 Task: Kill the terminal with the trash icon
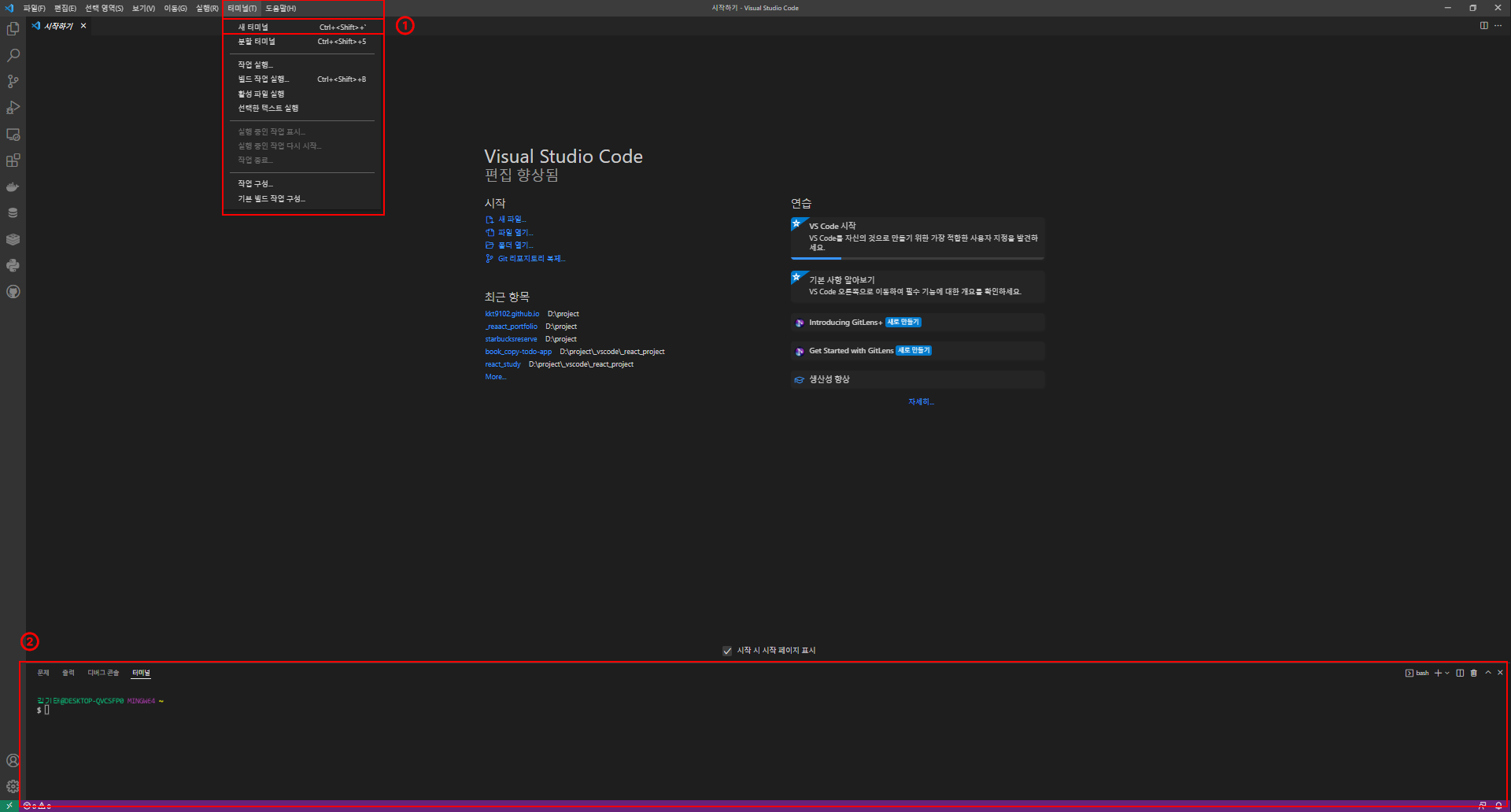pyautogui.click(x=1473, y=673)
